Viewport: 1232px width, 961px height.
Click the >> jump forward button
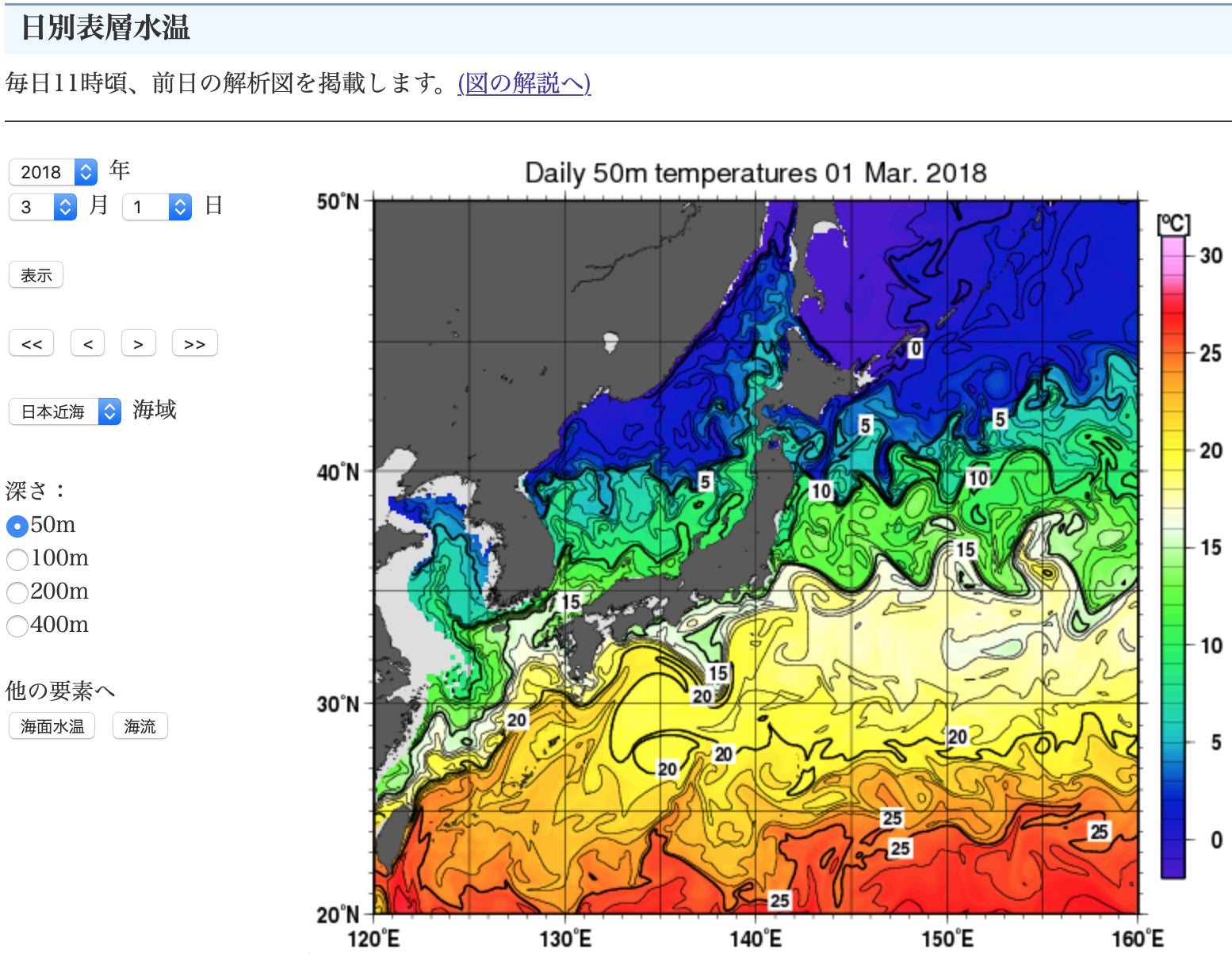point(194,344)
